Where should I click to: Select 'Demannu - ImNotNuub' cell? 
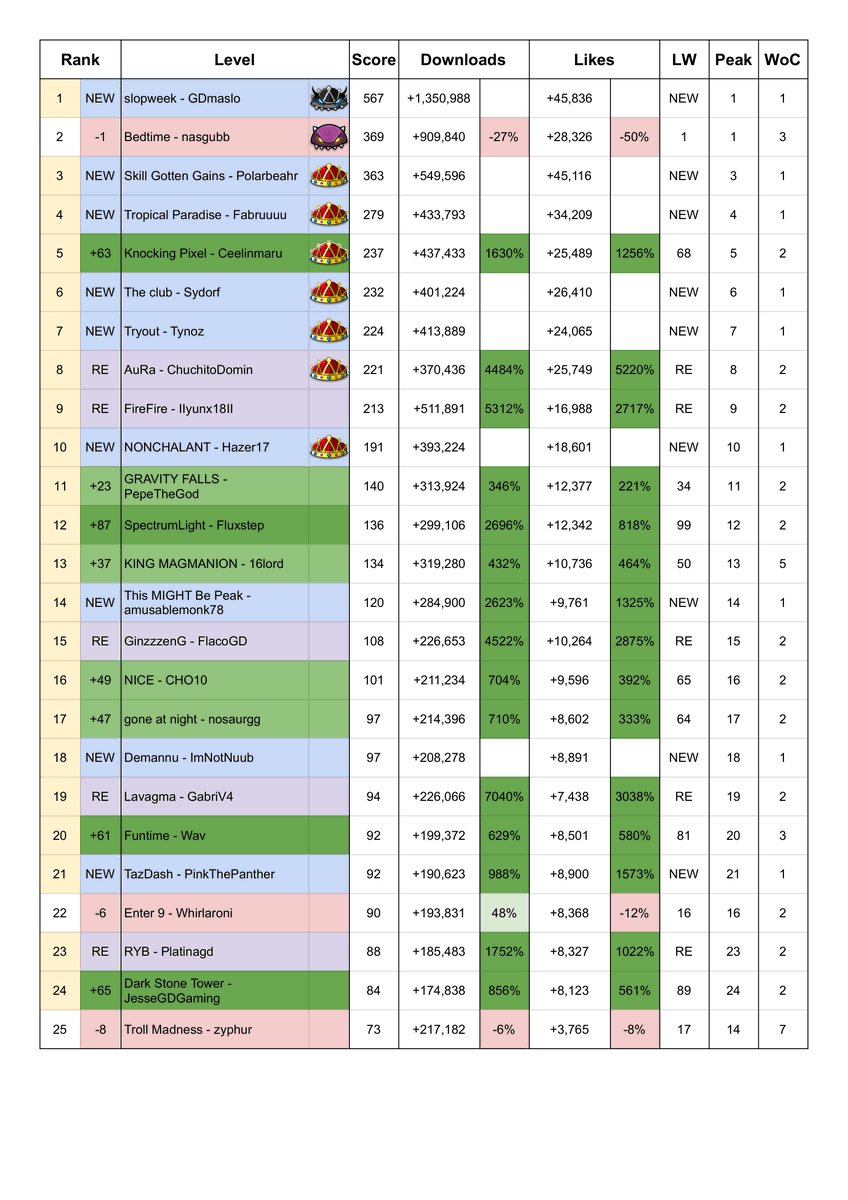coord(215,757)
